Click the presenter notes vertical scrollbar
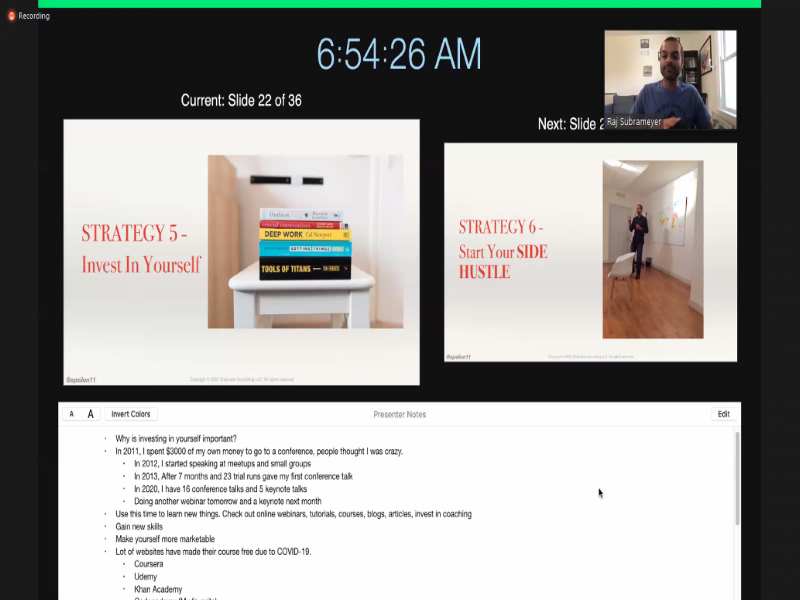The image size is (800, 600). coord(738,480)
